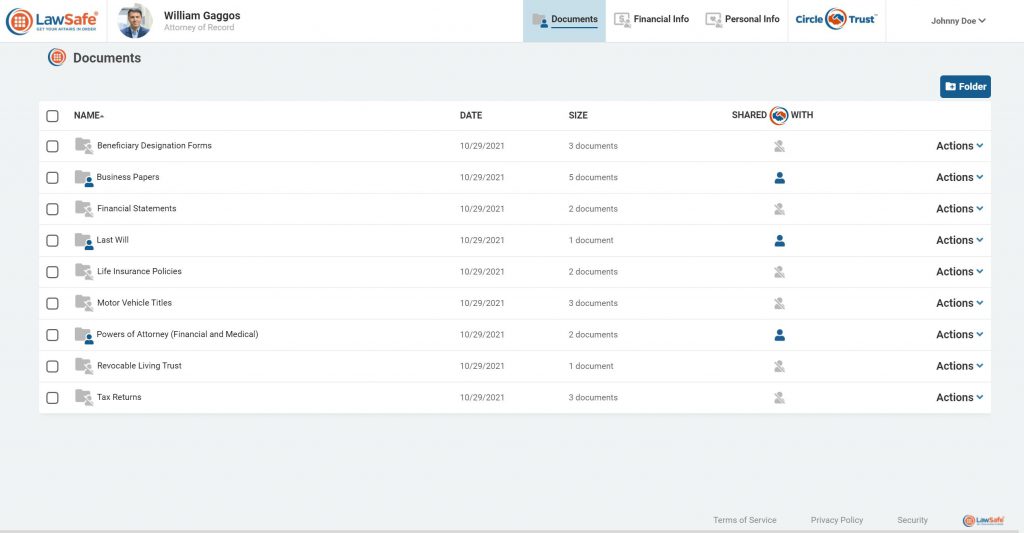Image resolution: width=1024 pixels, height=533 pixels.
Task: Switch to the Personal Info tab
Action: [743, 20]
